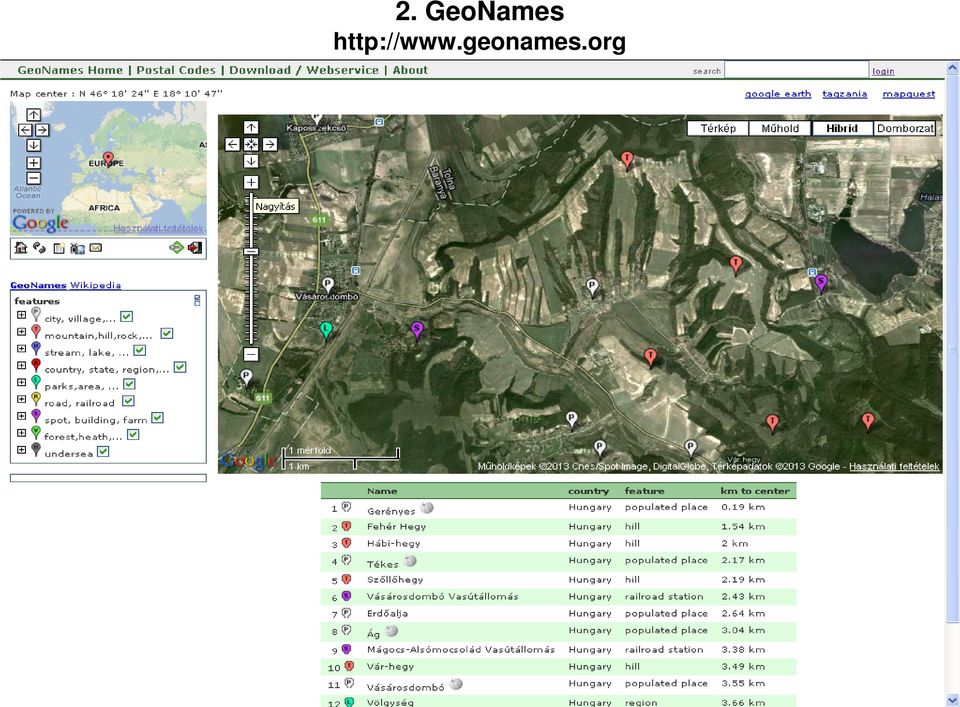Screen dimensions: 960x707
Task: Expand the 'stream, lake' feature group
Action: [21, 348]
